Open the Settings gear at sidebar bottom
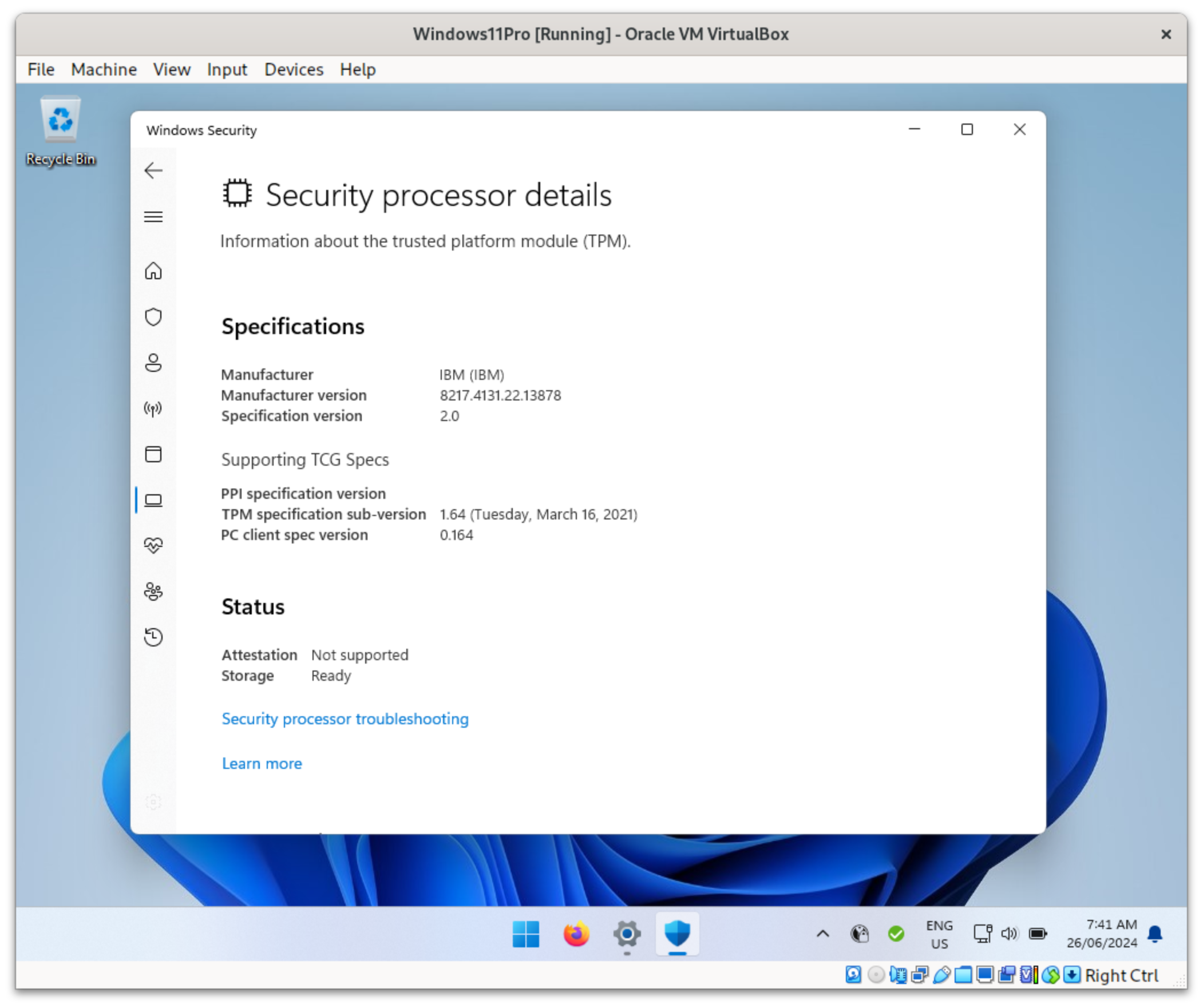The width and height of the screenshot is (1203, 1008). [x=153, y=803]
